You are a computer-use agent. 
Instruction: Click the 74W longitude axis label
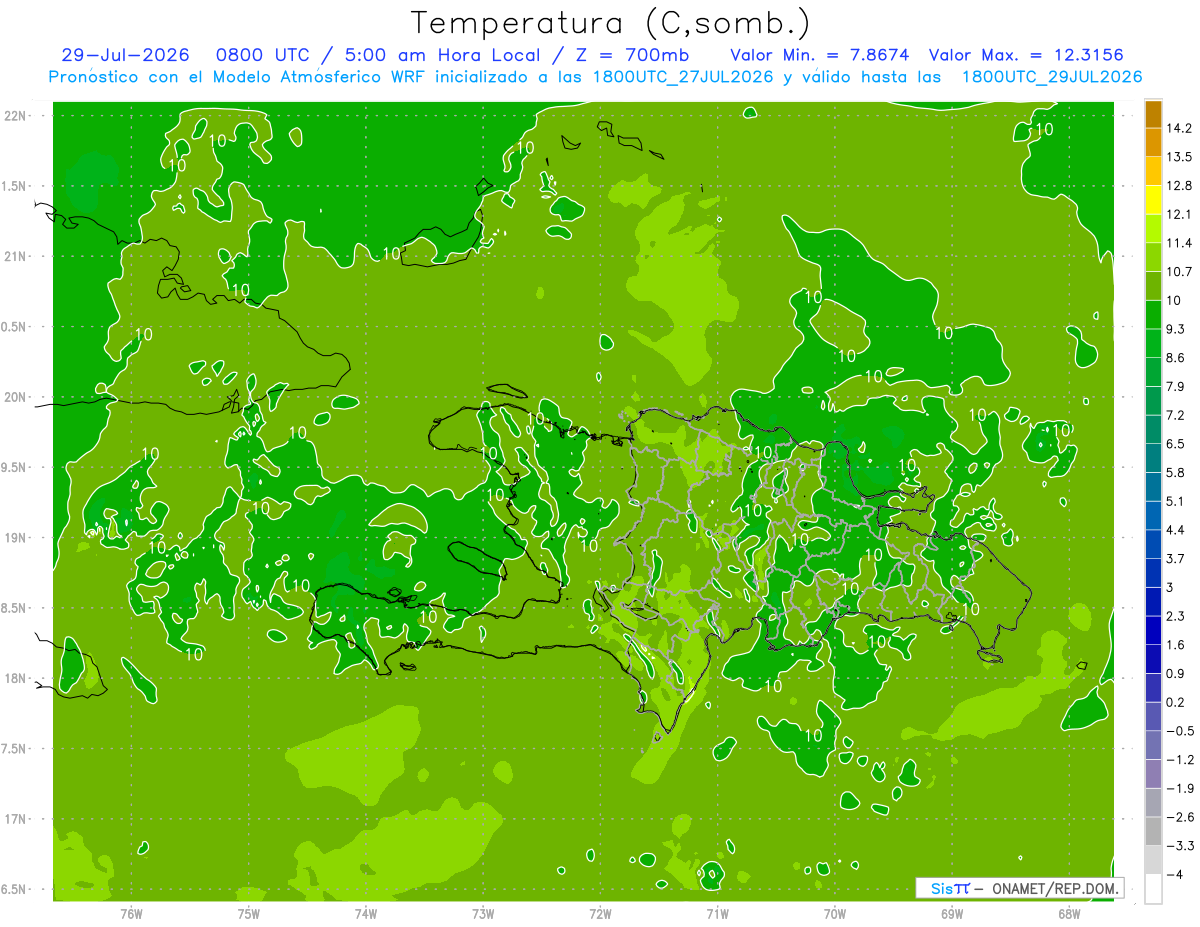(366, 914)
